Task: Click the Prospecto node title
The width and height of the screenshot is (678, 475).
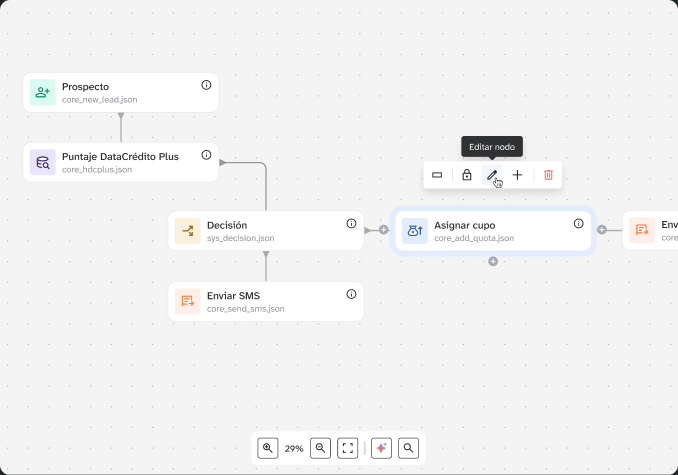Action: click(85, 87)
